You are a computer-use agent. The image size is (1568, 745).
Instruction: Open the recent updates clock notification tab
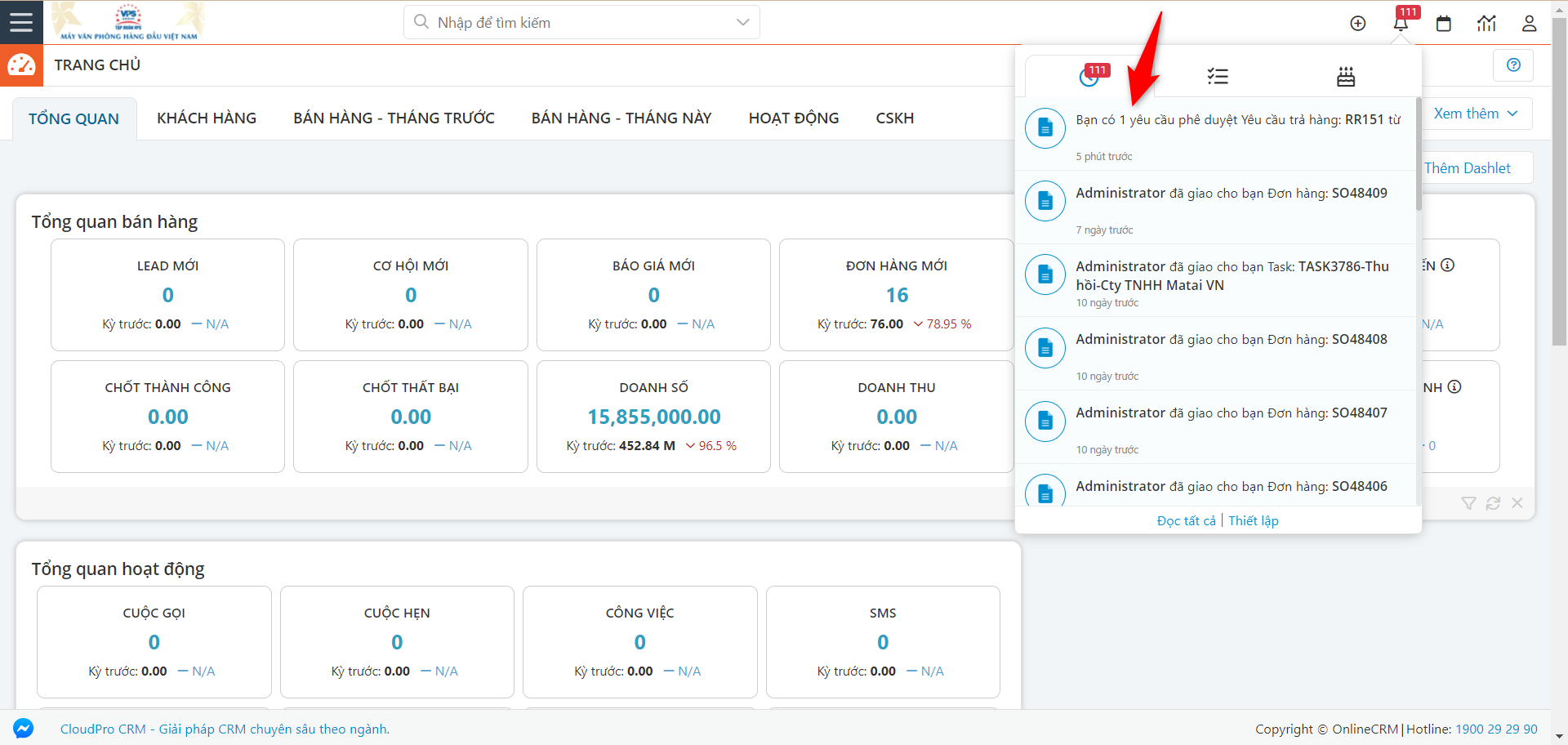pyautogui.click(x=1089, y=77)
